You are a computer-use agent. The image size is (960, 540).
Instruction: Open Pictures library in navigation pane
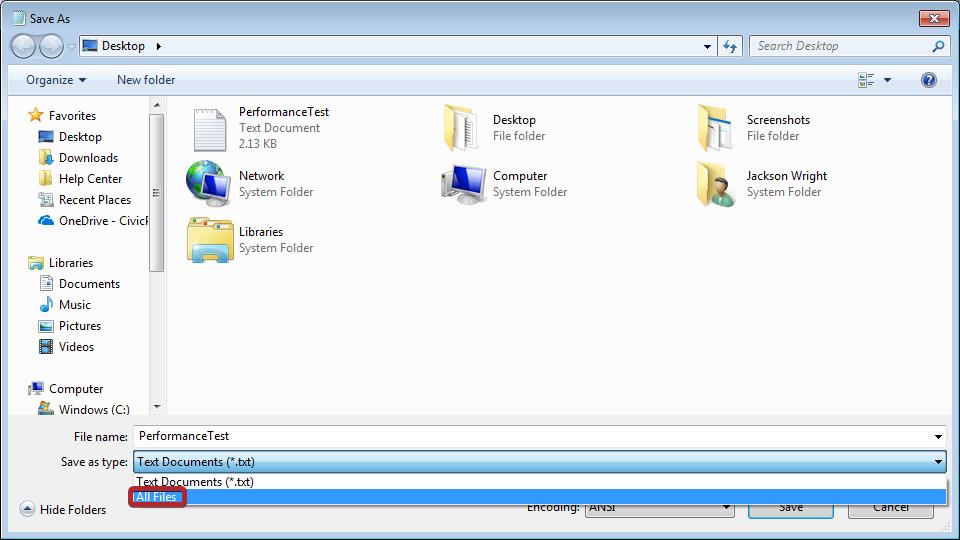(x=80, y=326)
